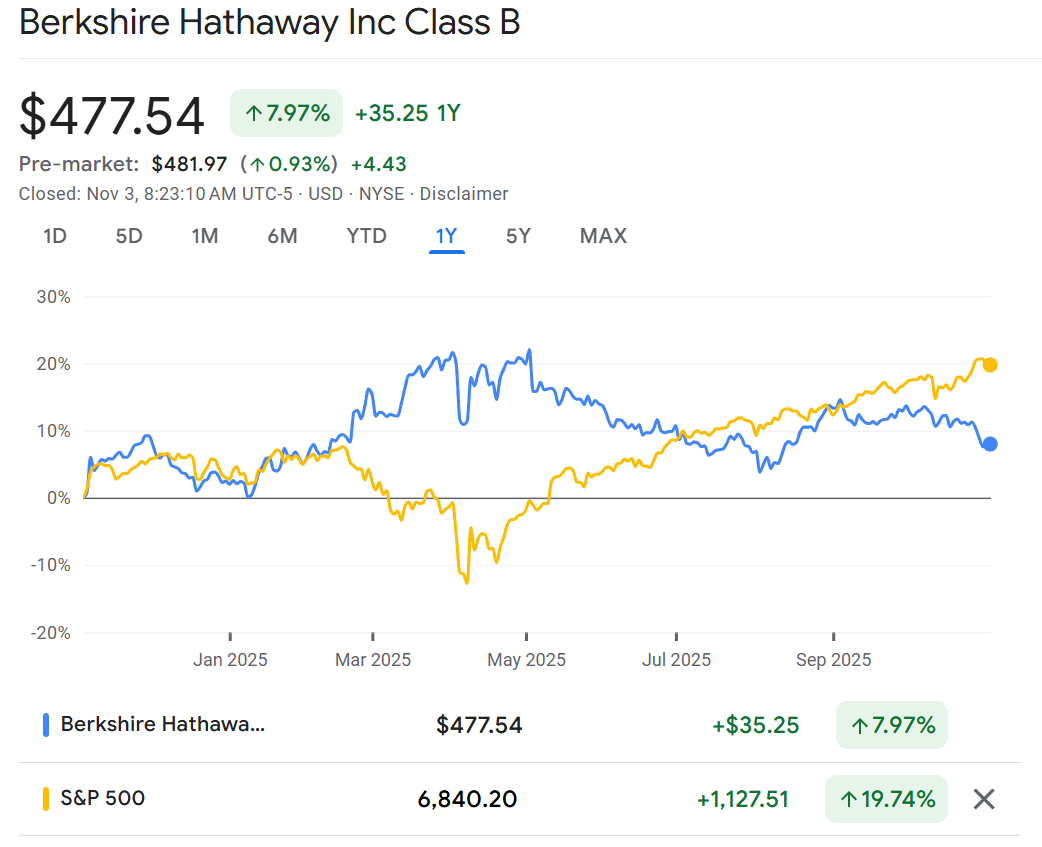
Task: Select the 1Y range tab
Action: pos(446,236)
